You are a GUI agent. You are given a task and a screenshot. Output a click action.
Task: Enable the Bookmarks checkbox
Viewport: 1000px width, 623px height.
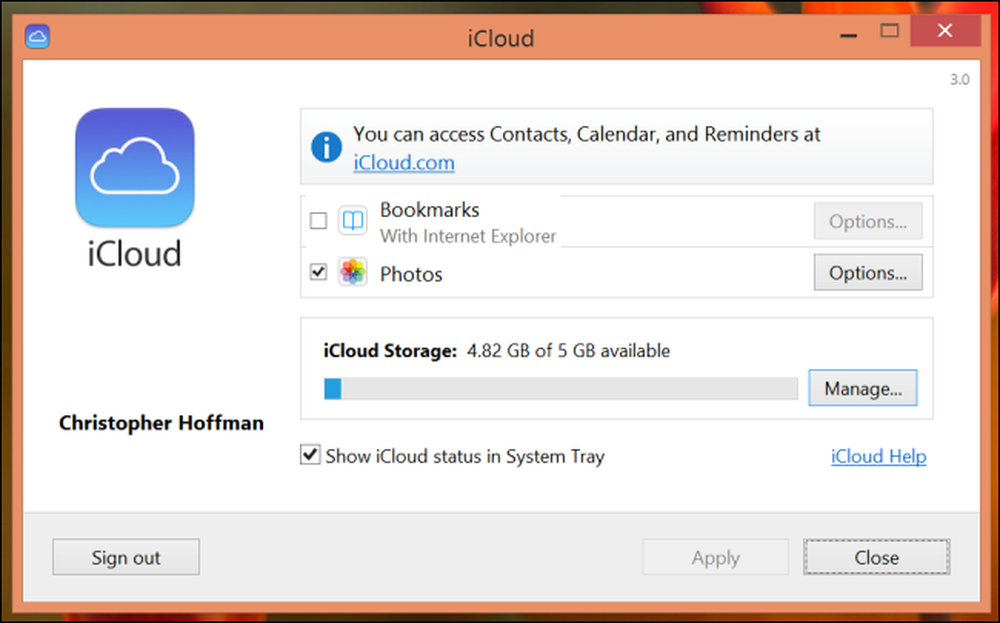[x=318, y=221]
